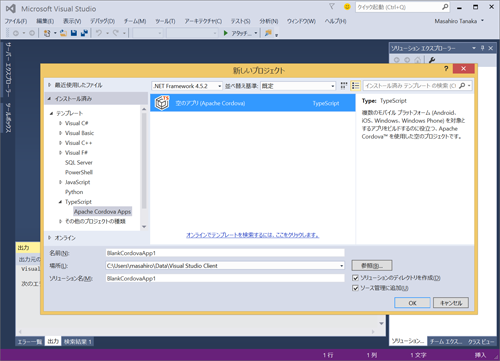The image size is (500, 361).
Task: Open the Tools menu
Action: pyautogui.click(x=165, y=21)
